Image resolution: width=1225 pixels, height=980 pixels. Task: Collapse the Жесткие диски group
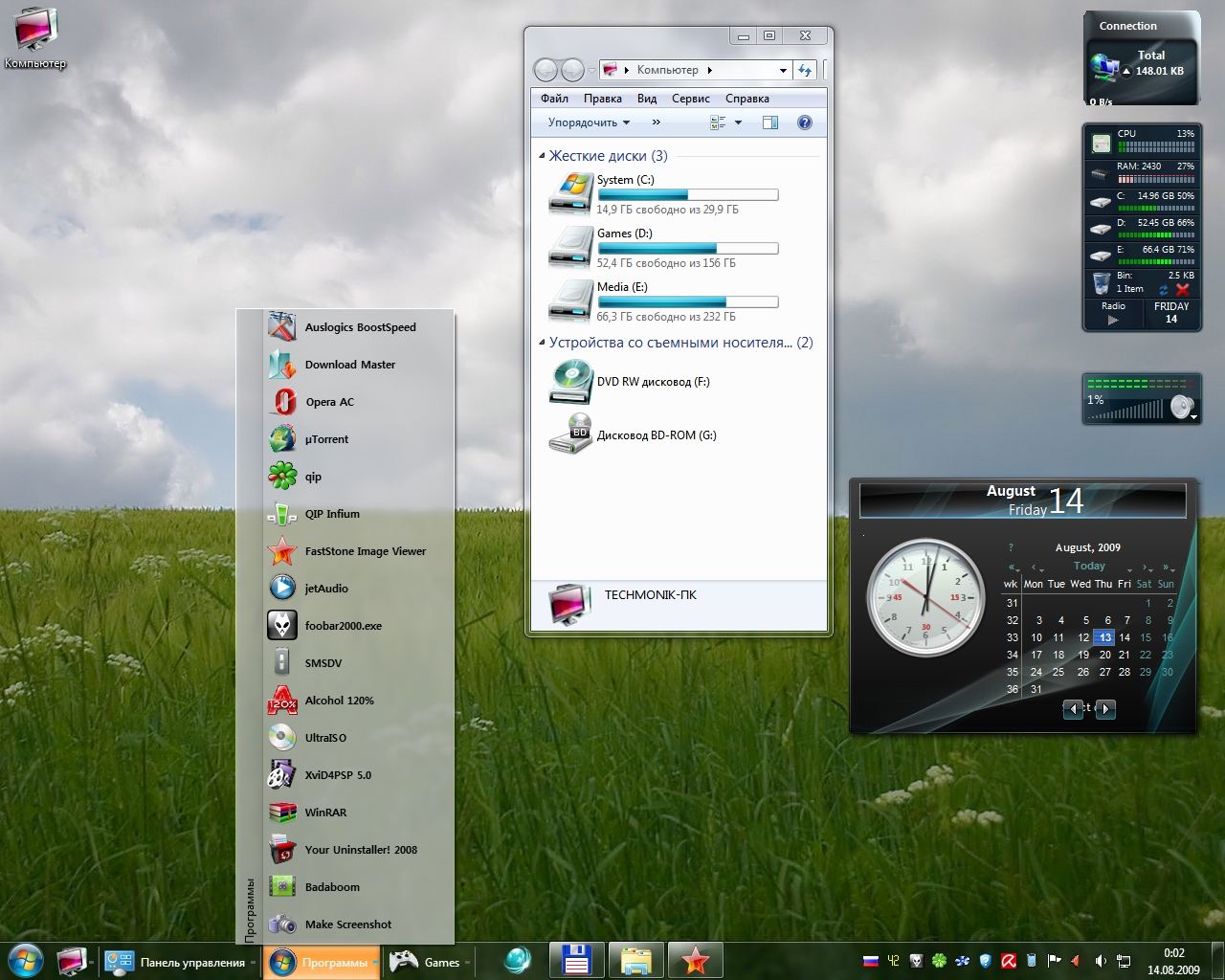click(x=542, y=156)
